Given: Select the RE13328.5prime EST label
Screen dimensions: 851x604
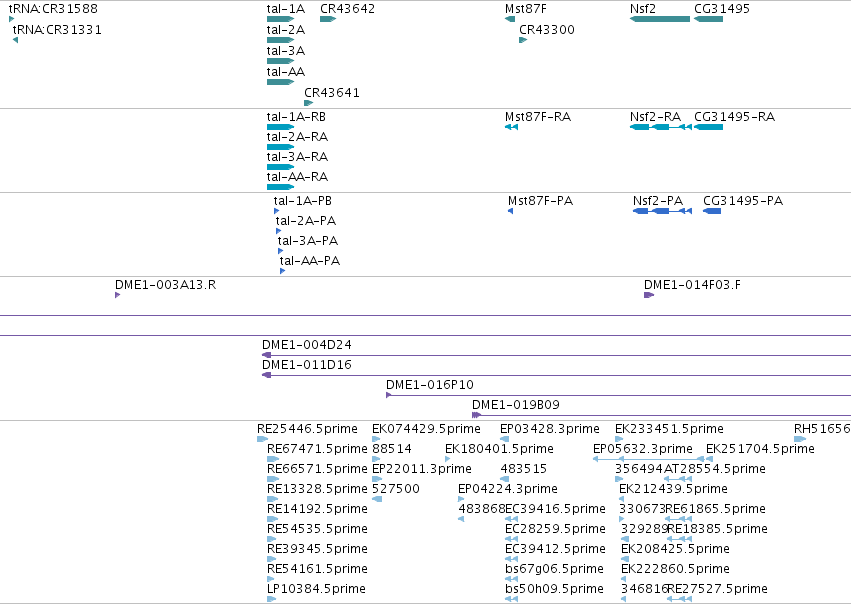Looking at the screenshot, I should (317, 489).
